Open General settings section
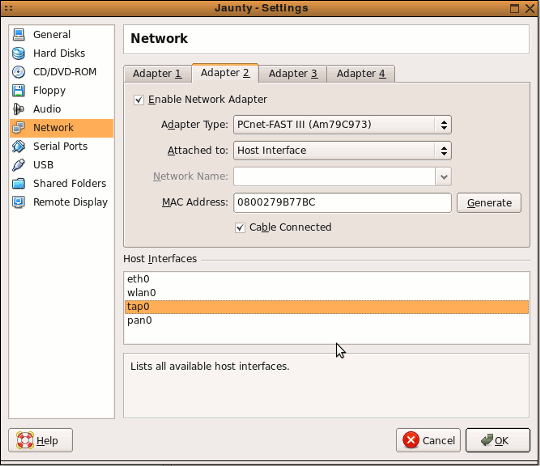The image size is (540, 466). pyautogui.click(x=61, y=34)
